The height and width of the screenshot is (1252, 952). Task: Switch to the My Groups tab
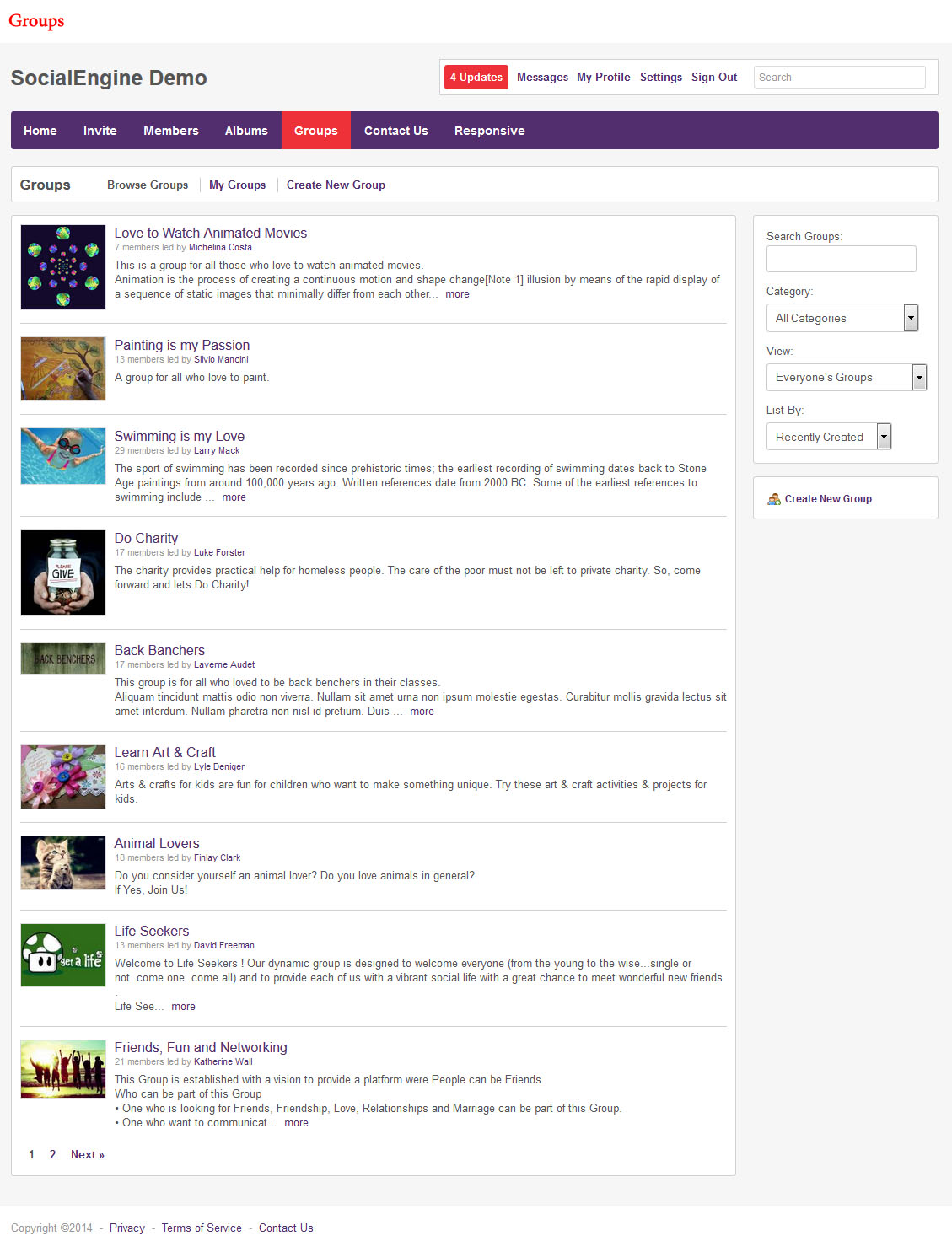pos(237,185)
